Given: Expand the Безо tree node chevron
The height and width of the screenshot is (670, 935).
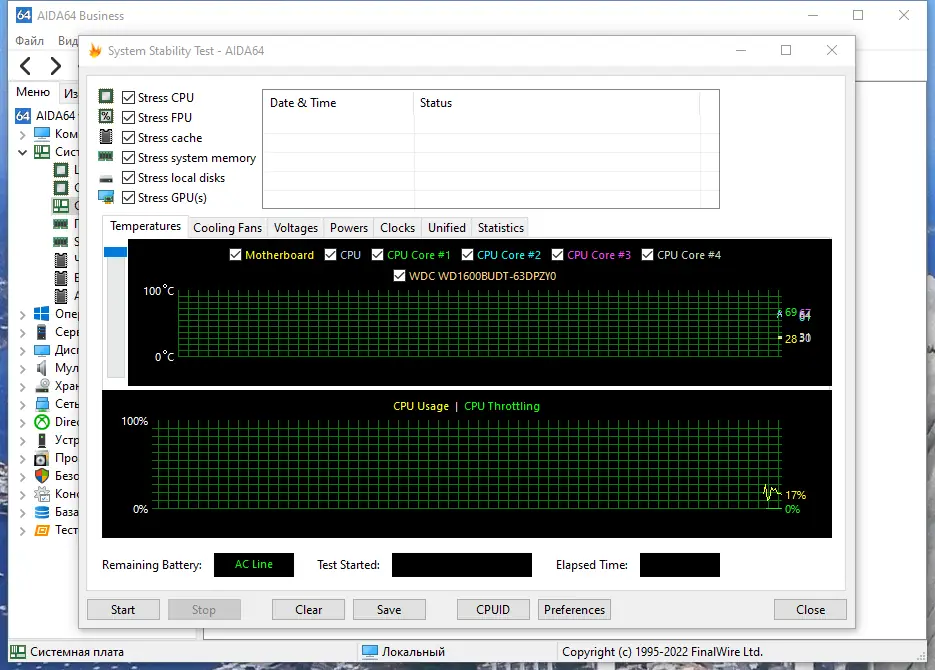Looking at the screenshot, I should pyautogui.click(x=23, y=476).
